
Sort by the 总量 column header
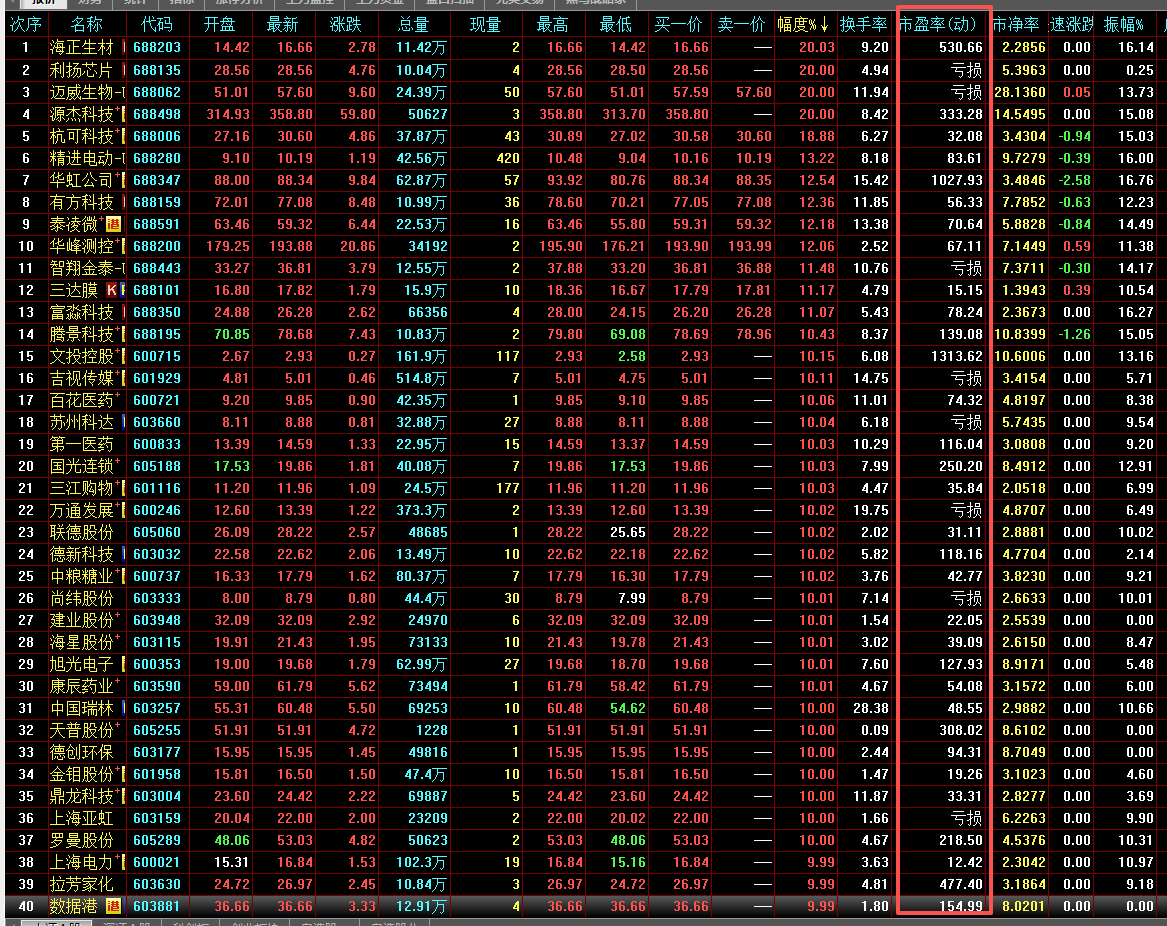(x=413, y=25)
